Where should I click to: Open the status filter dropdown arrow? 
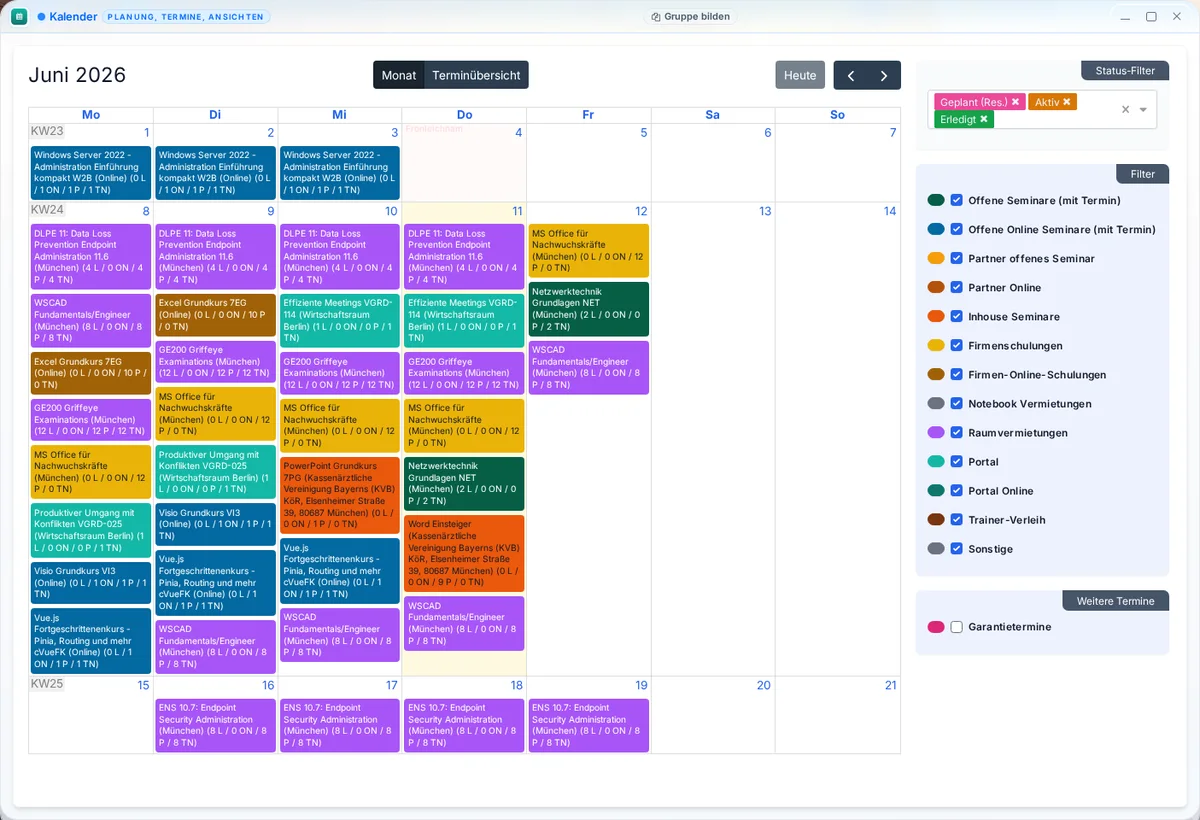(x=1143, y=110)
